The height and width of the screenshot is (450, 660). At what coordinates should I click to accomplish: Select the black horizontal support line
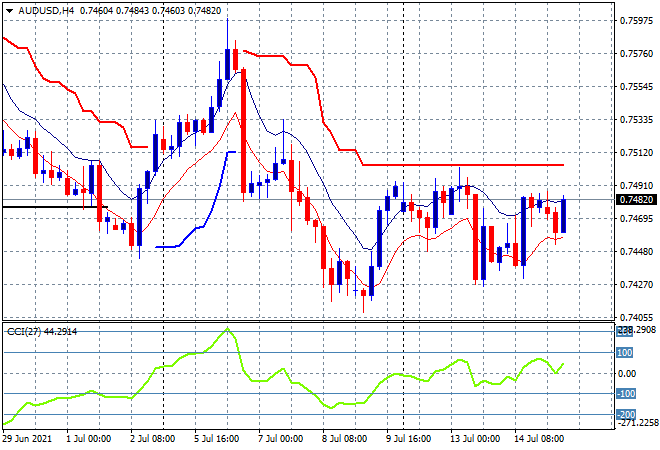coord(50,207)
